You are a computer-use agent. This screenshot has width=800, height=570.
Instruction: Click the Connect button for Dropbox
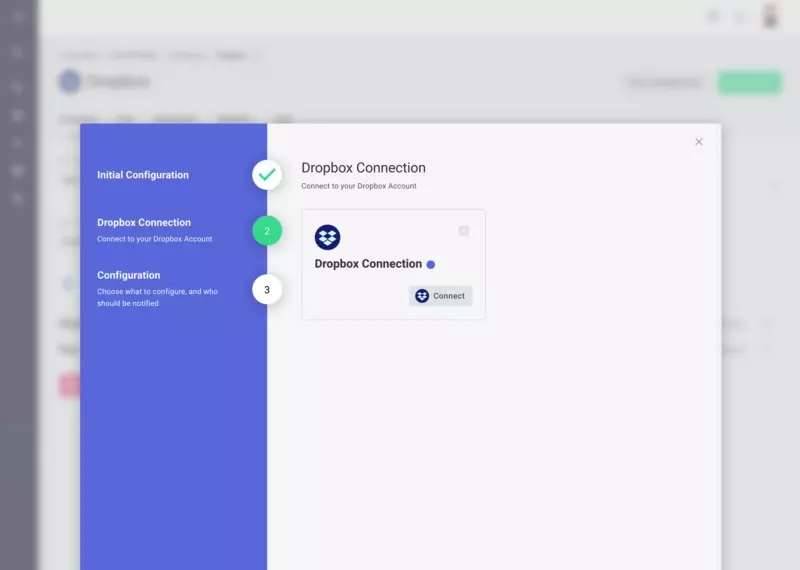click(440, 296)
